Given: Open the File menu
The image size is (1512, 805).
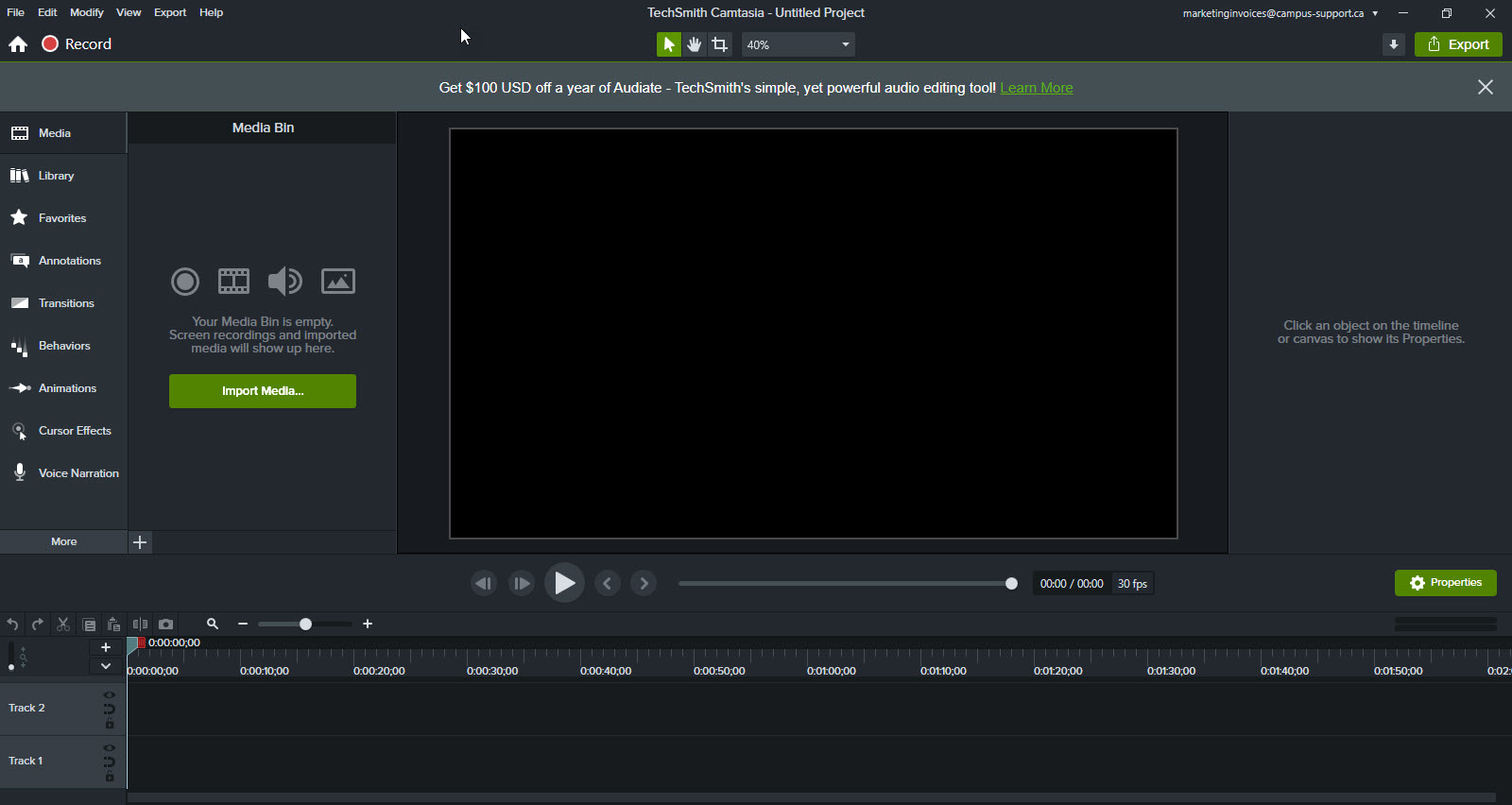Looking at the screenshot, I should pos(16,12).
